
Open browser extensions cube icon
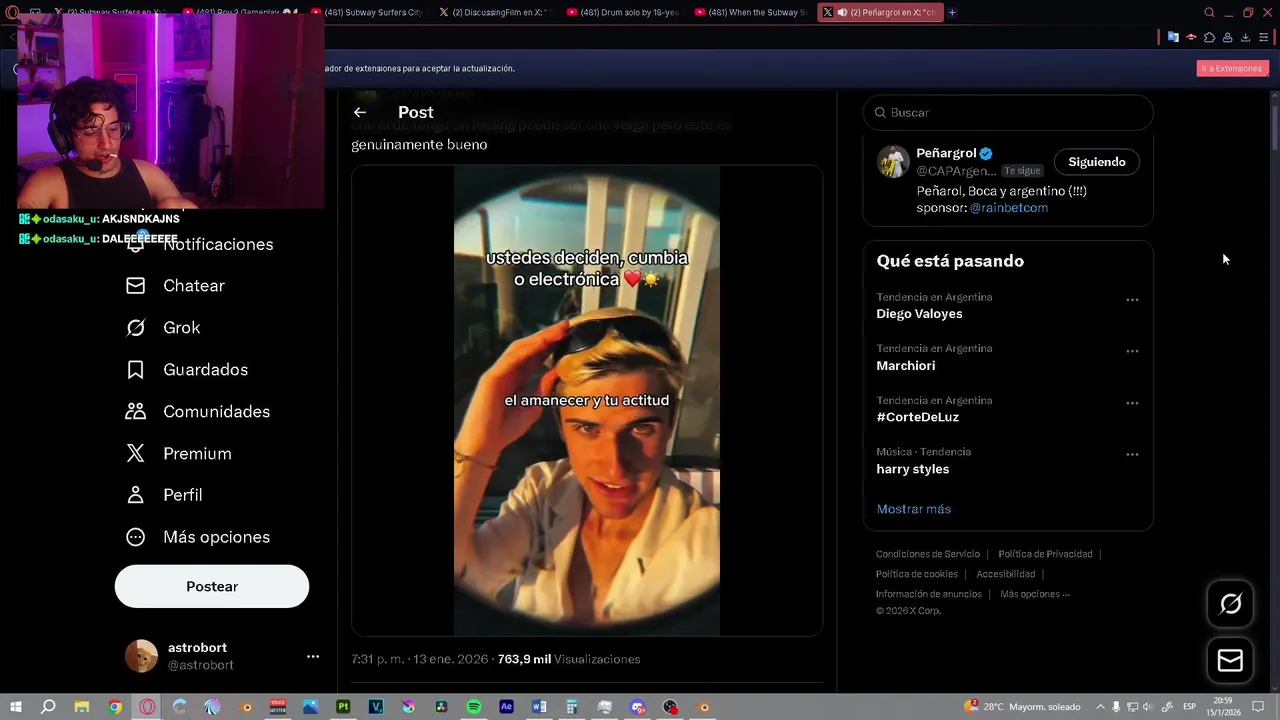point(1209,37)
